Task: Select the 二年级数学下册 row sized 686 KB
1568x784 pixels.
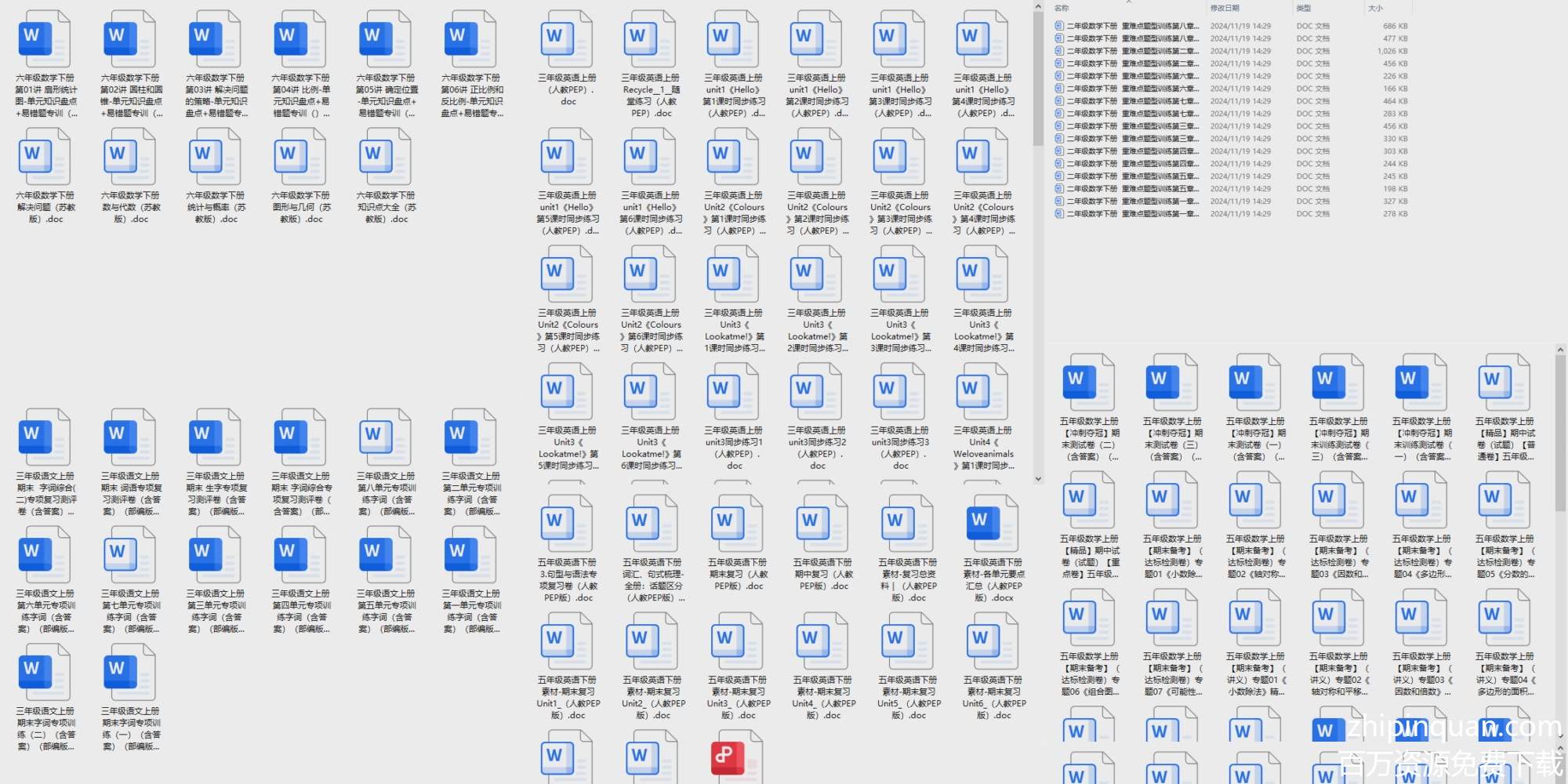Action: (1231, 26)
